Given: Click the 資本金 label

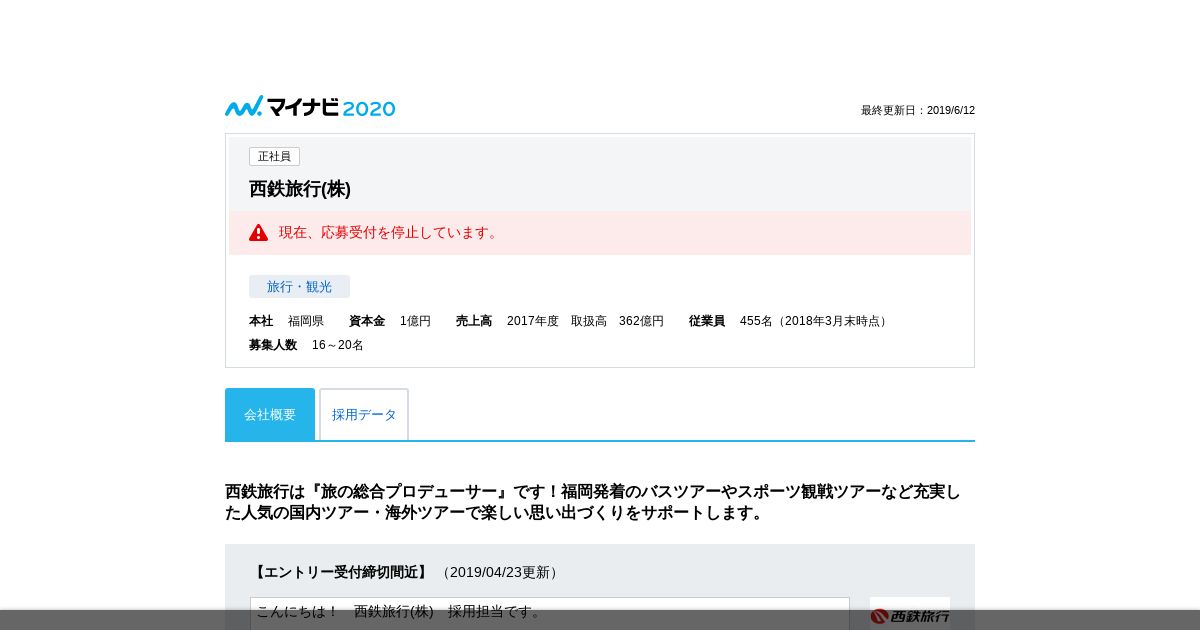Looking at the screenshot, I should pos(367,321).
